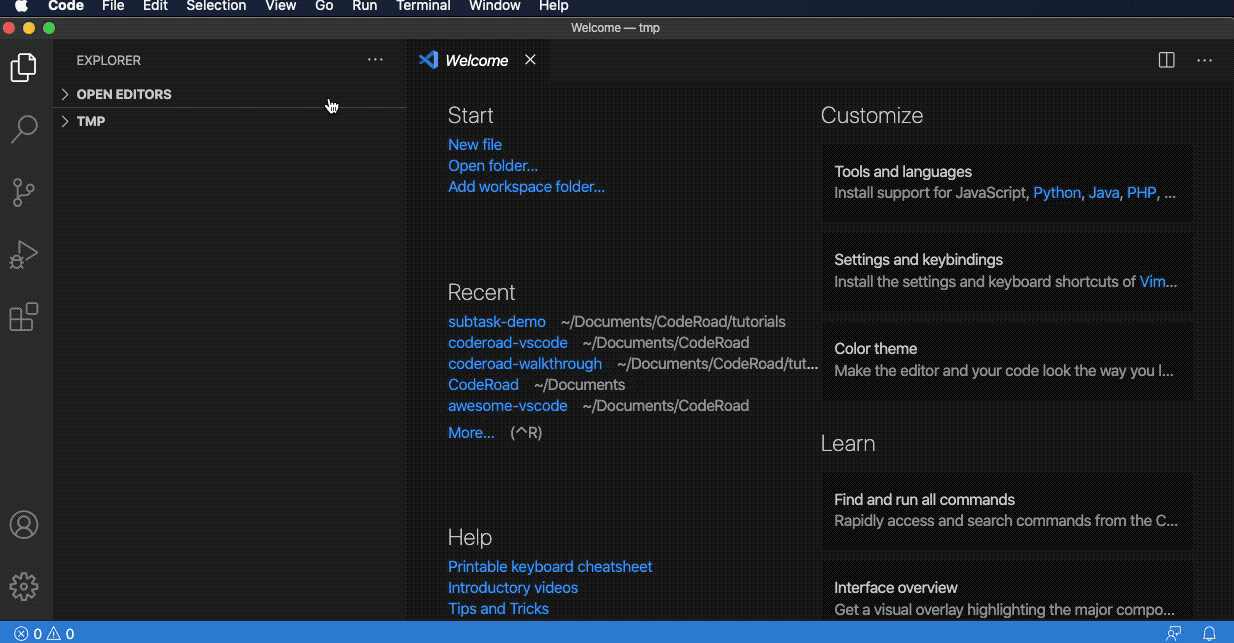1234x643 pixels.
Task: Expand the TMP folder section
Action: pyautogui.click(x=90, y=121)
